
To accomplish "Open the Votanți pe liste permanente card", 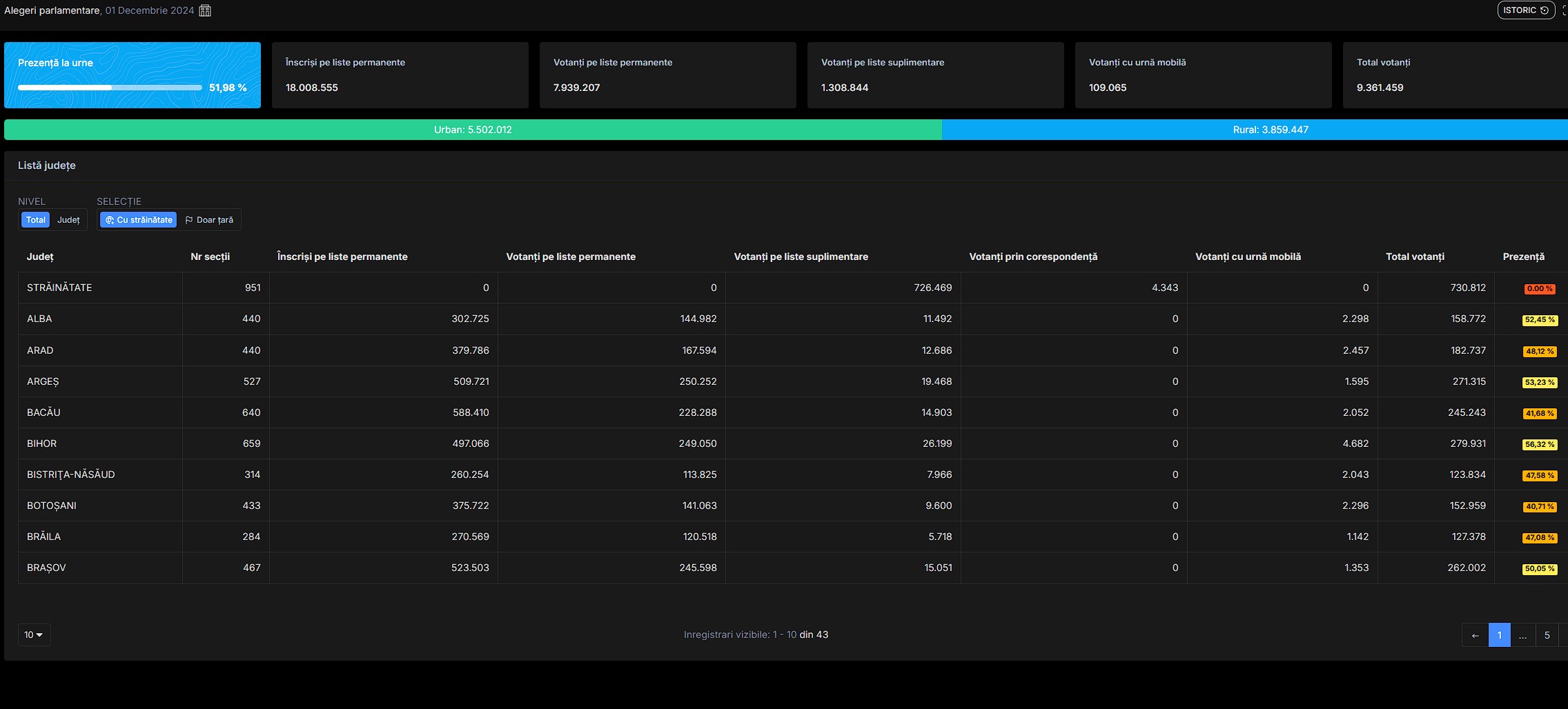I will [x=667, y=75].
